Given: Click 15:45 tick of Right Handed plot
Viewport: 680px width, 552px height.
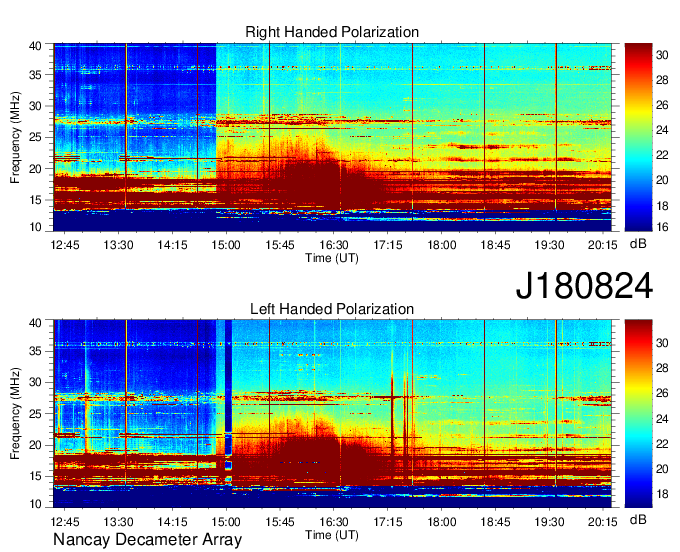Looking at the screenshot, I should pos(280,245).
